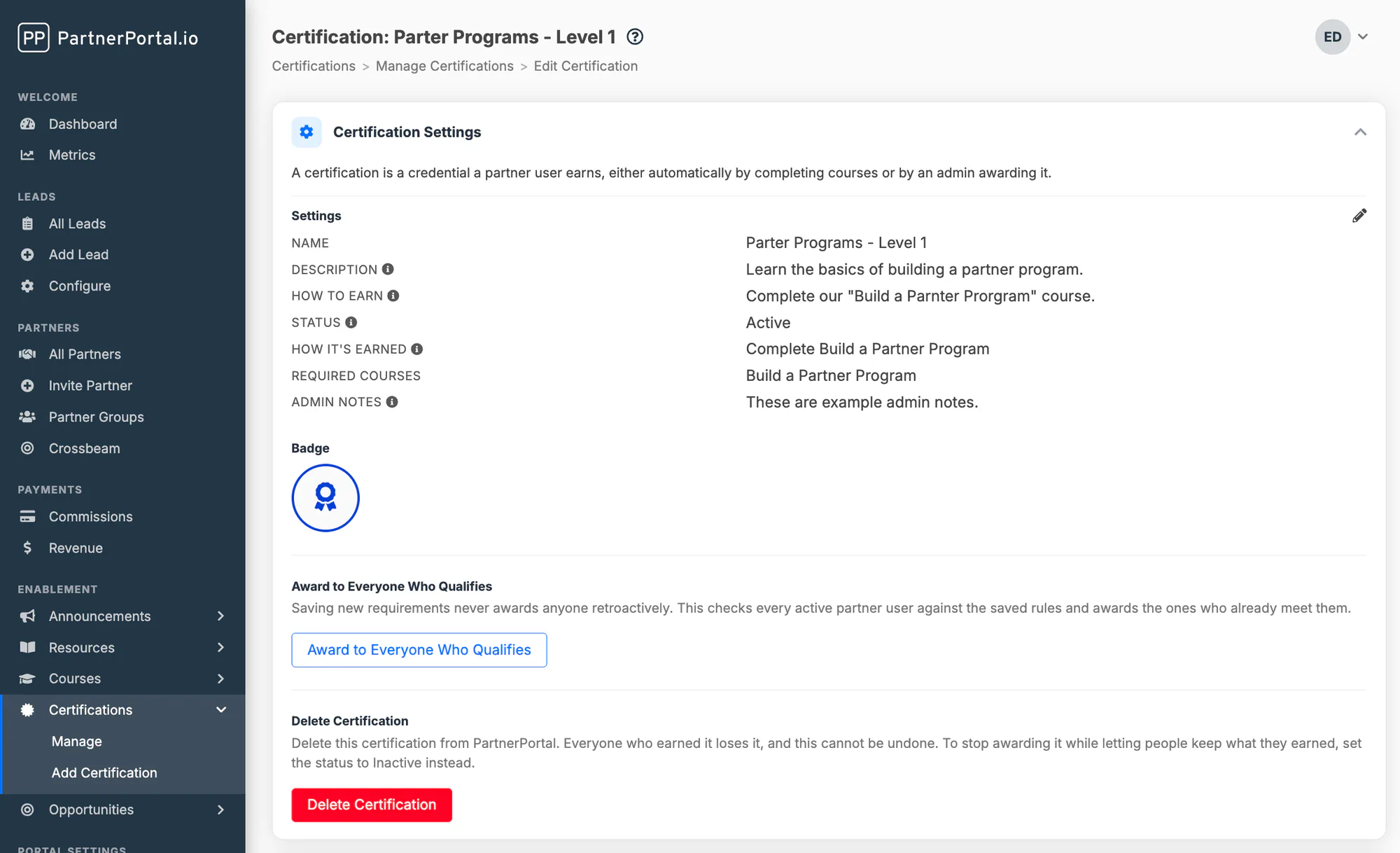Click the Manage Certifications breadcrumb link

(444, 66)
